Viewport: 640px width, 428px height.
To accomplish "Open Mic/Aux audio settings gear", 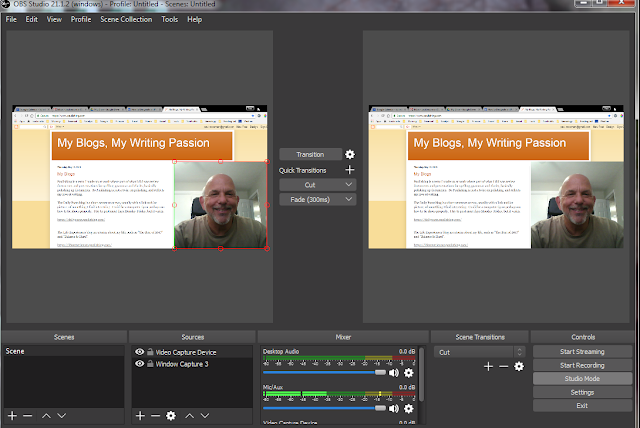I will tap(409, 408).
